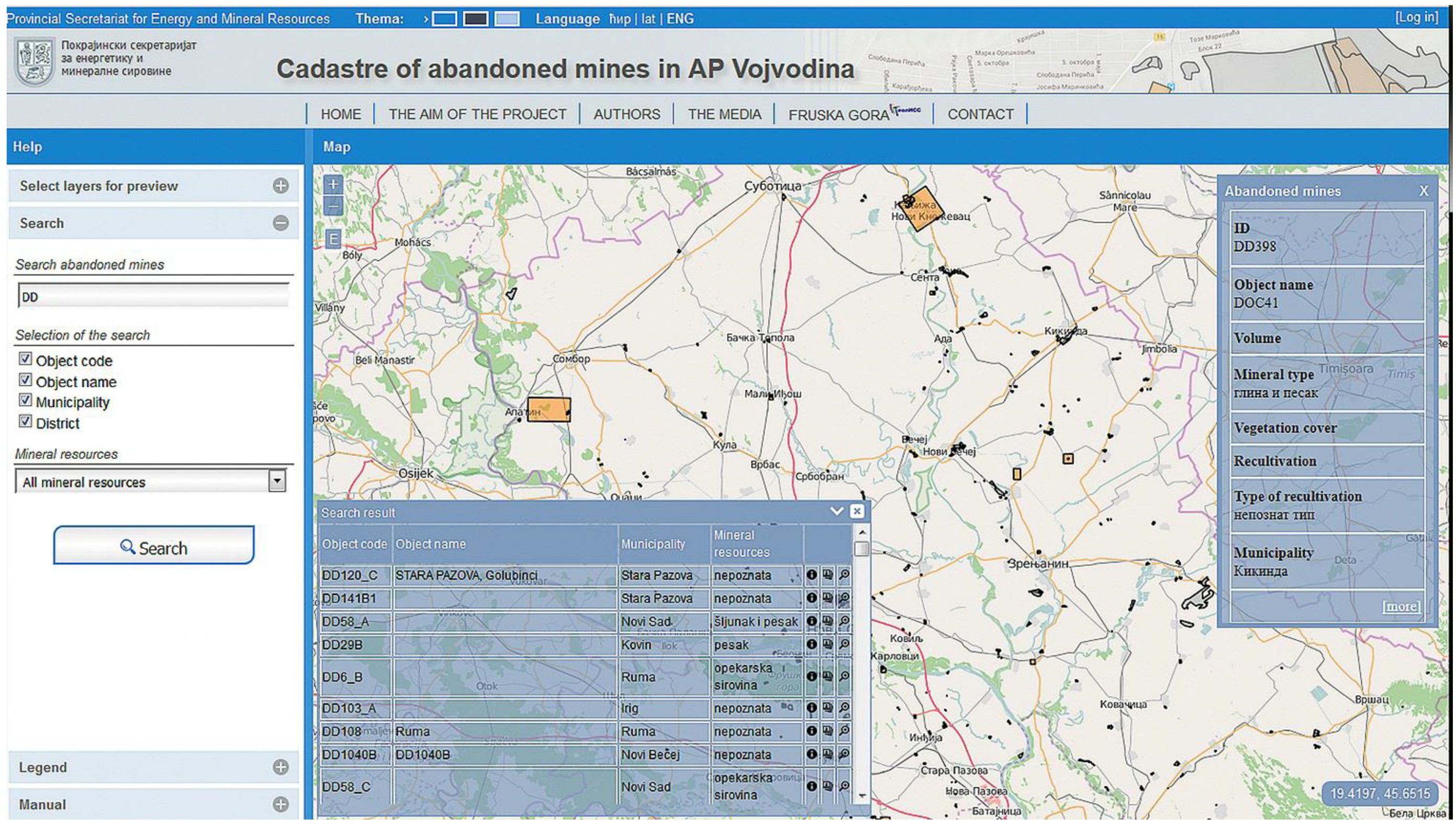Open the info icon for DD58_A
Image resolution: width=1456 pixels, height=827 pixels.
(811, 621)
